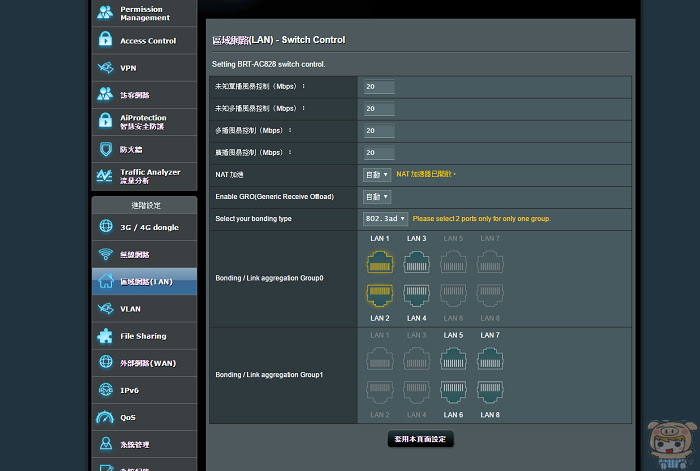
Task: Toggle LAN 1 port in Group0
Action: [x=380, y=262]
